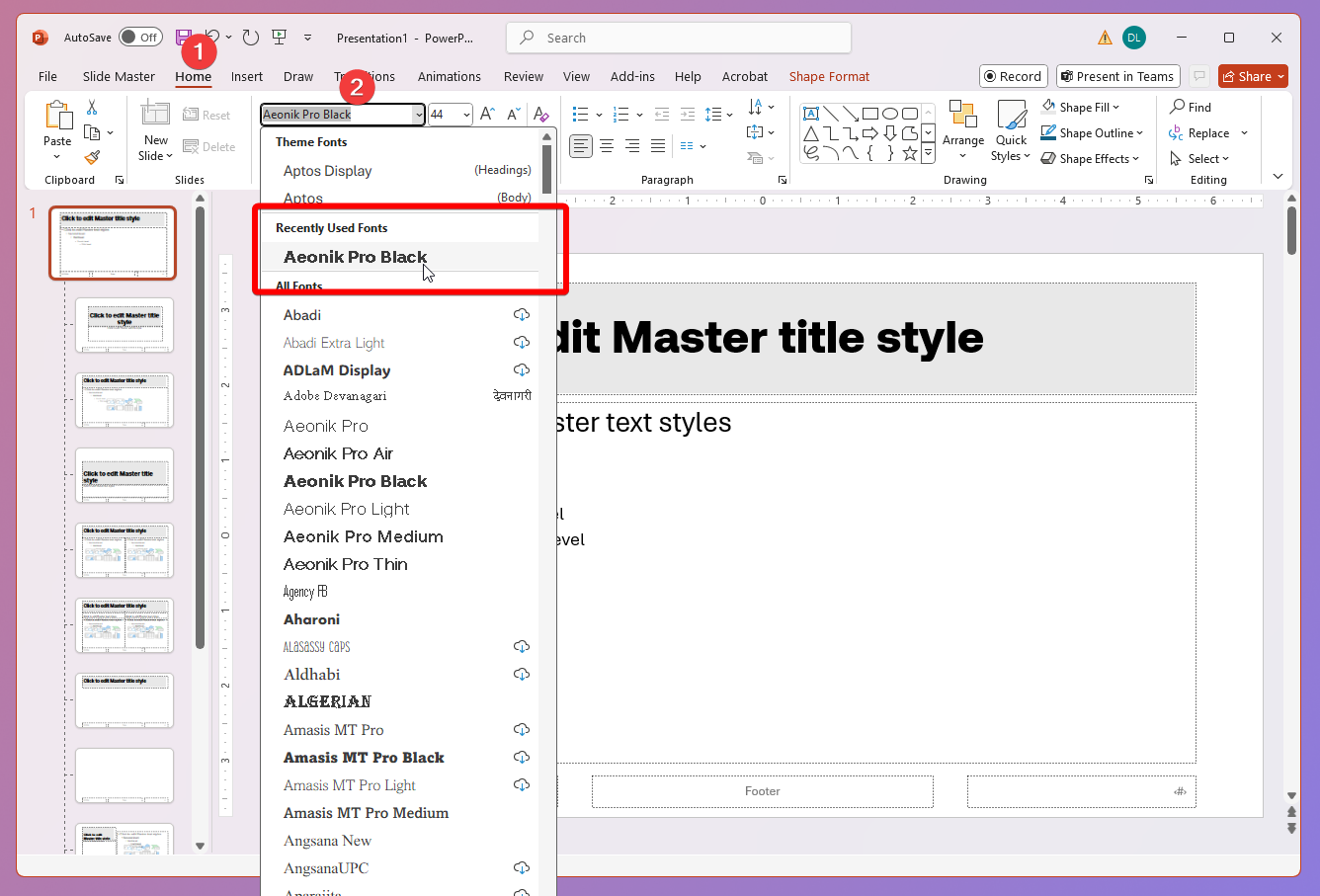Screen dimensions: 1320x896
Task: Select the Agency FB font
Action: 400,592
